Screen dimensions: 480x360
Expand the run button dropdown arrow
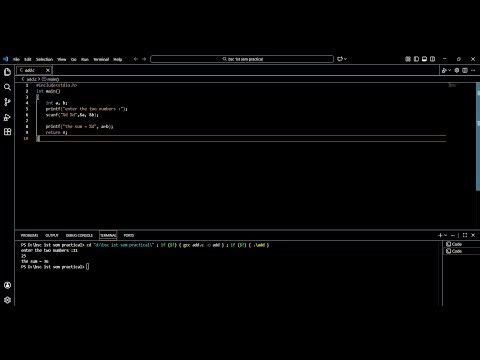pos(450,70)
